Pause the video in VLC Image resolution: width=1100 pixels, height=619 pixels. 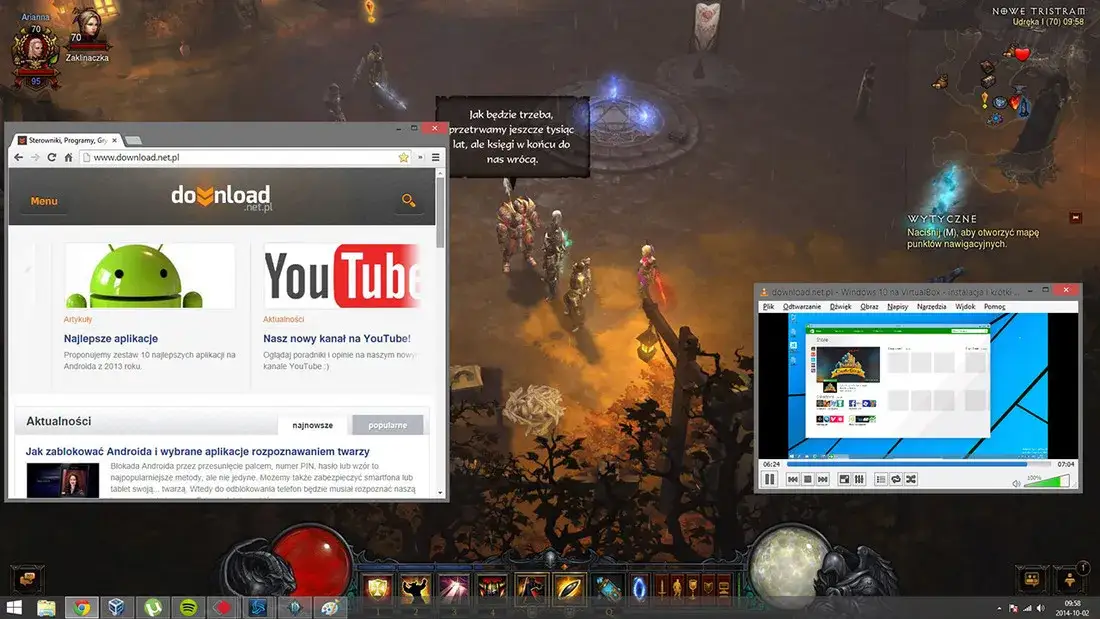coord(770,480)
